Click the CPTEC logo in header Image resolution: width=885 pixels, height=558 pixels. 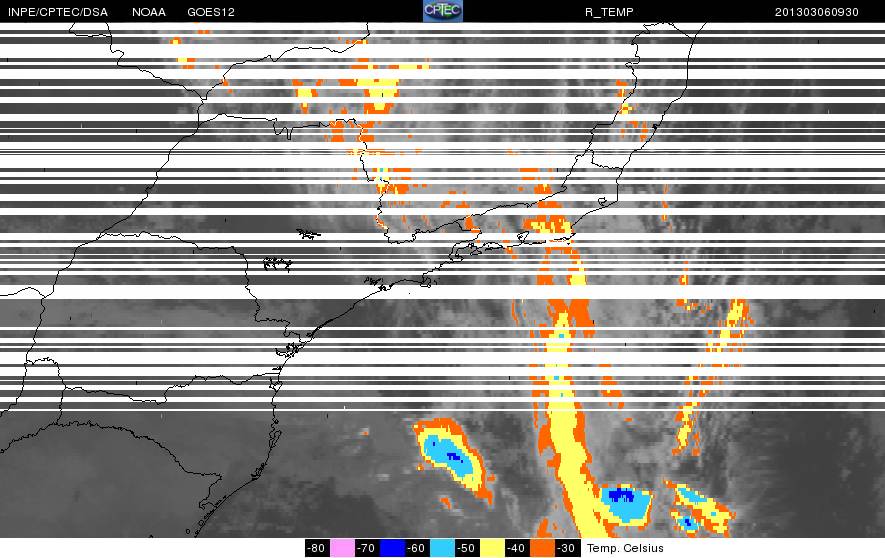442,11
